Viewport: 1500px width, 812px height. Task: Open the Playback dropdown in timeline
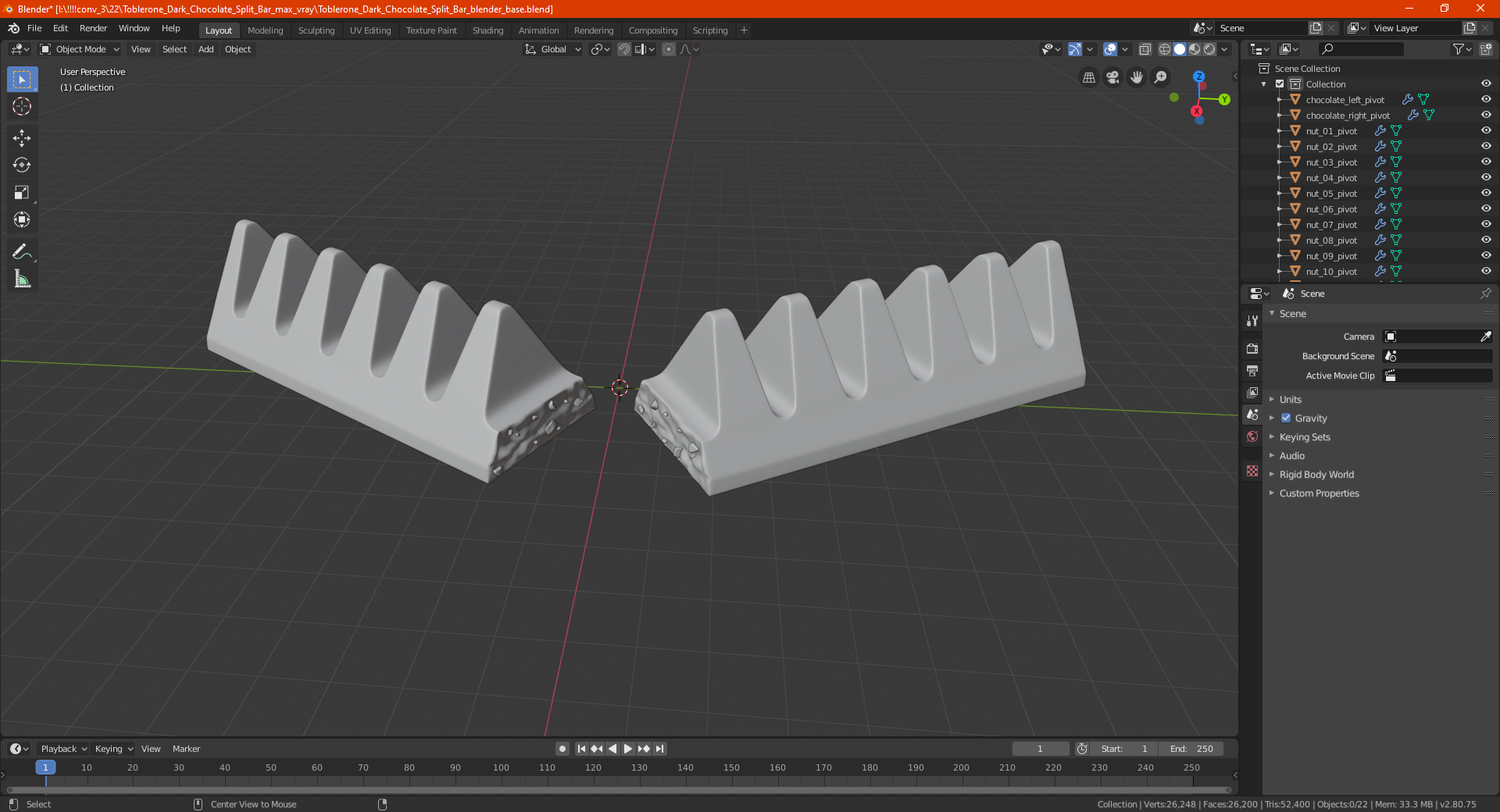63,749
